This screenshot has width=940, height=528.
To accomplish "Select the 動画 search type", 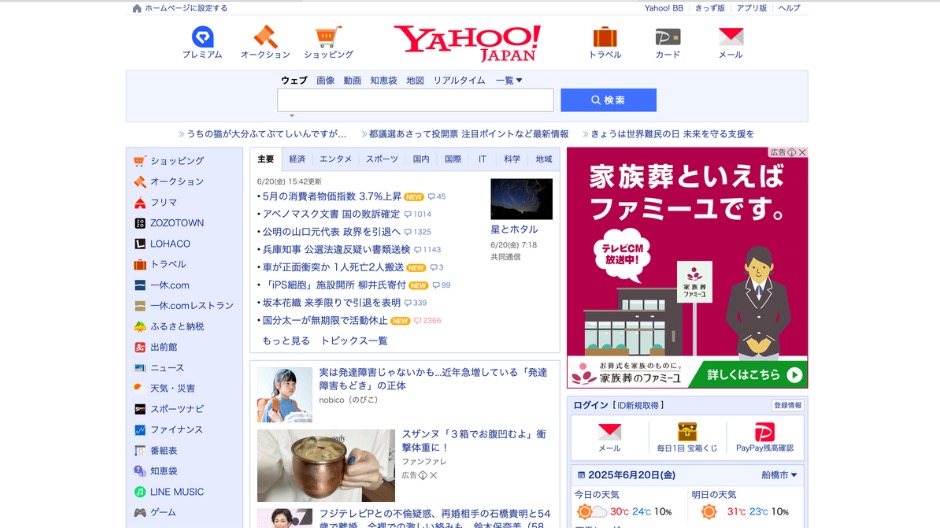I will pyautogui.click(x=352, y=80).
